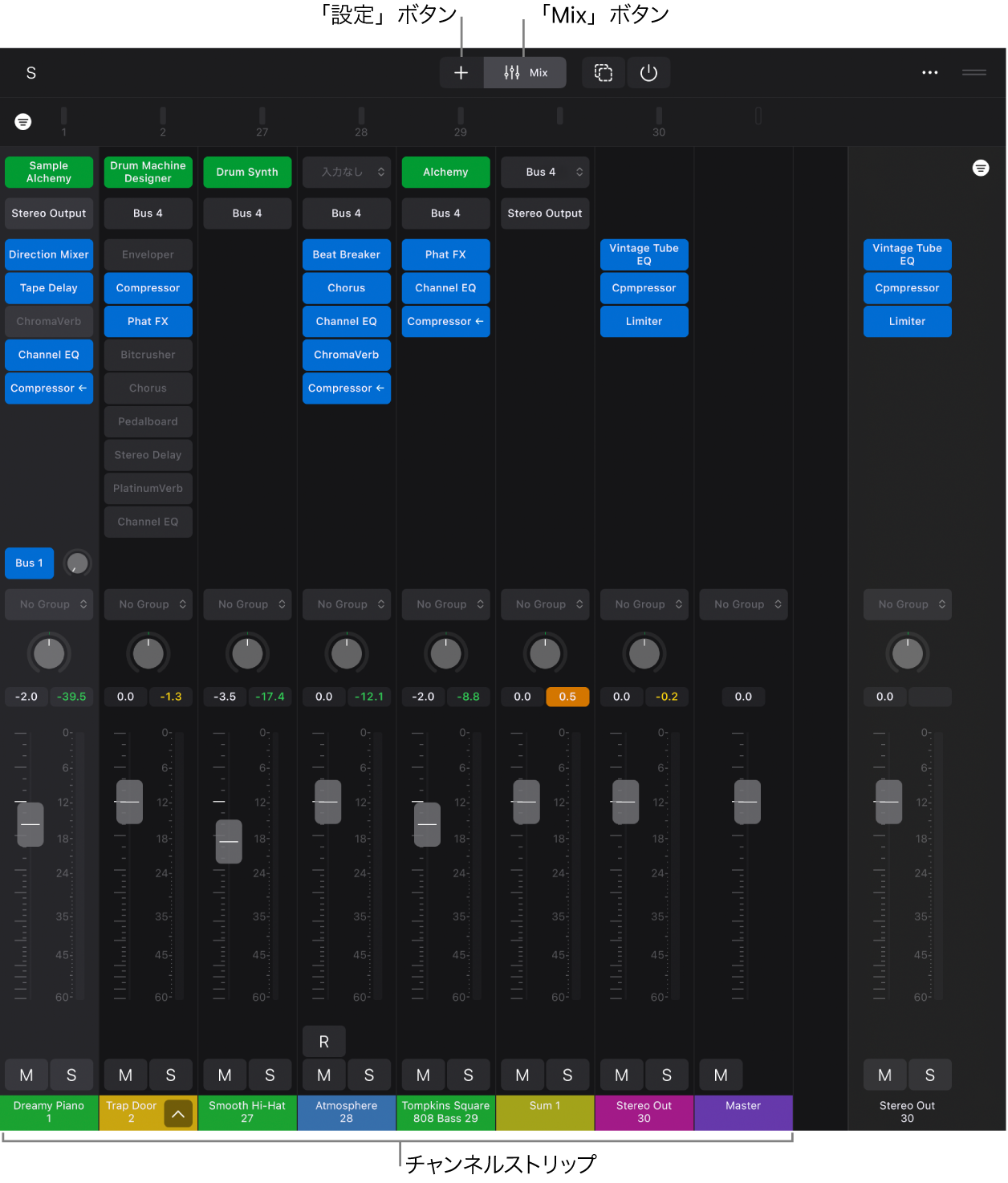1008x1183 pixels.
Task: Open the 入力なし input dropdown
Action: click(347, 172)
